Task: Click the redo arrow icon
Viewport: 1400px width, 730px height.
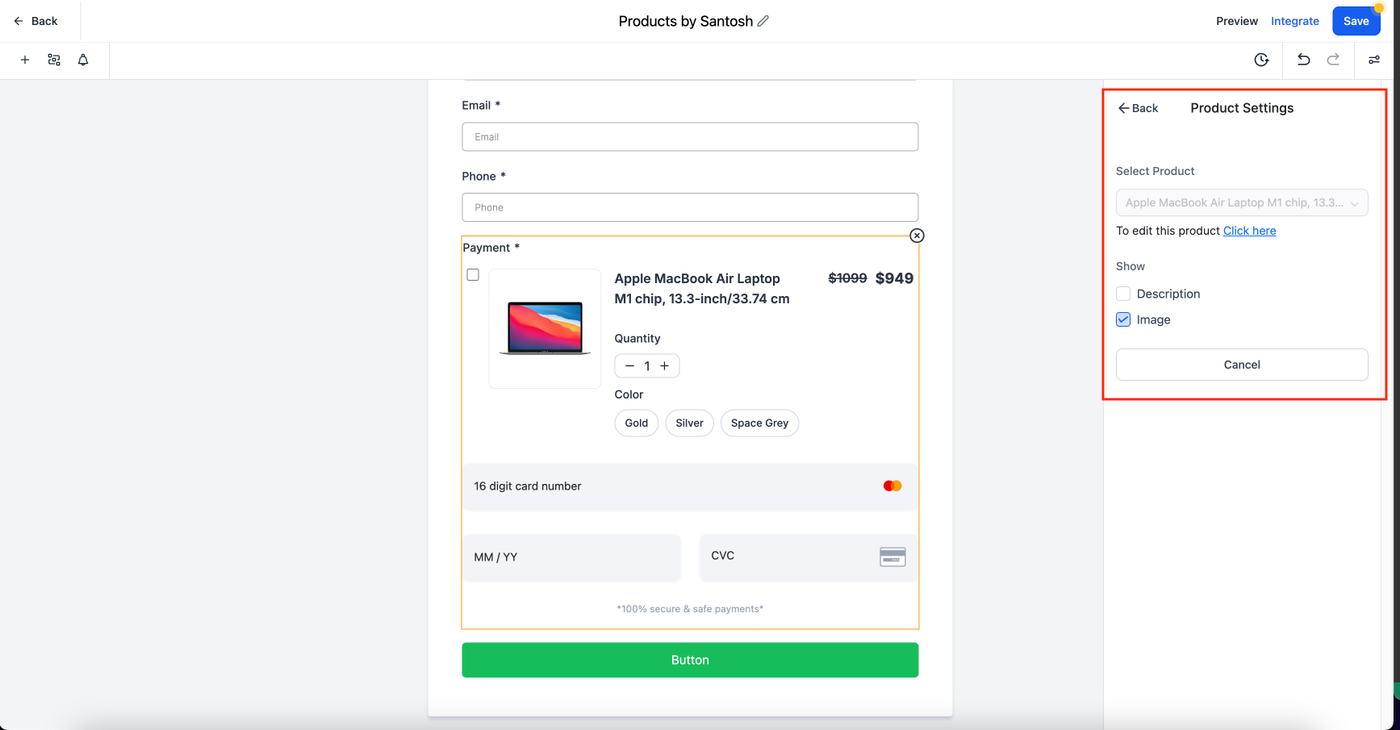Action: pos(1333,60)
